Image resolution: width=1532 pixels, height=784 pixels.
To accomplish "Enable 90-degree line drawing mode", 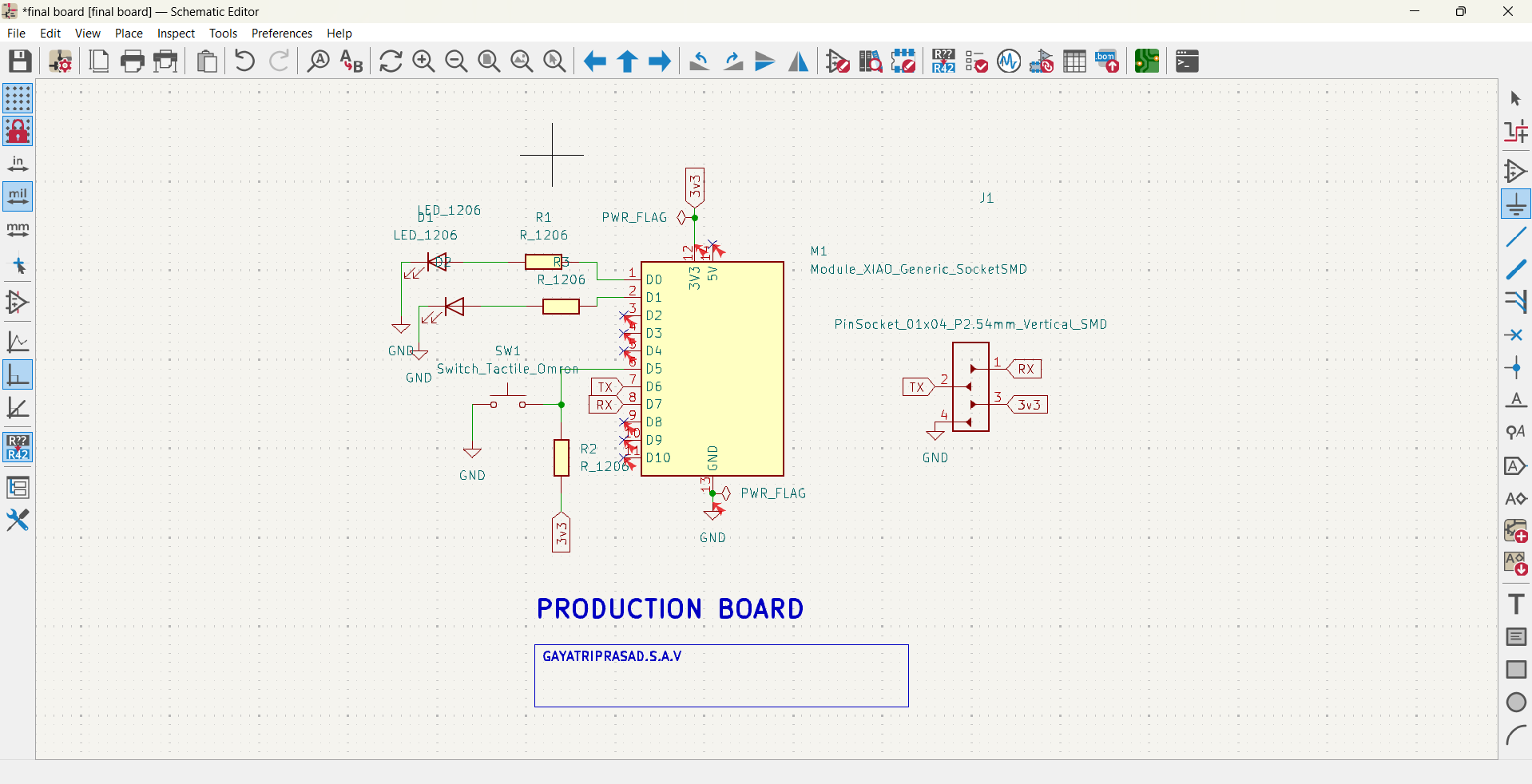I will coord(18,375).
